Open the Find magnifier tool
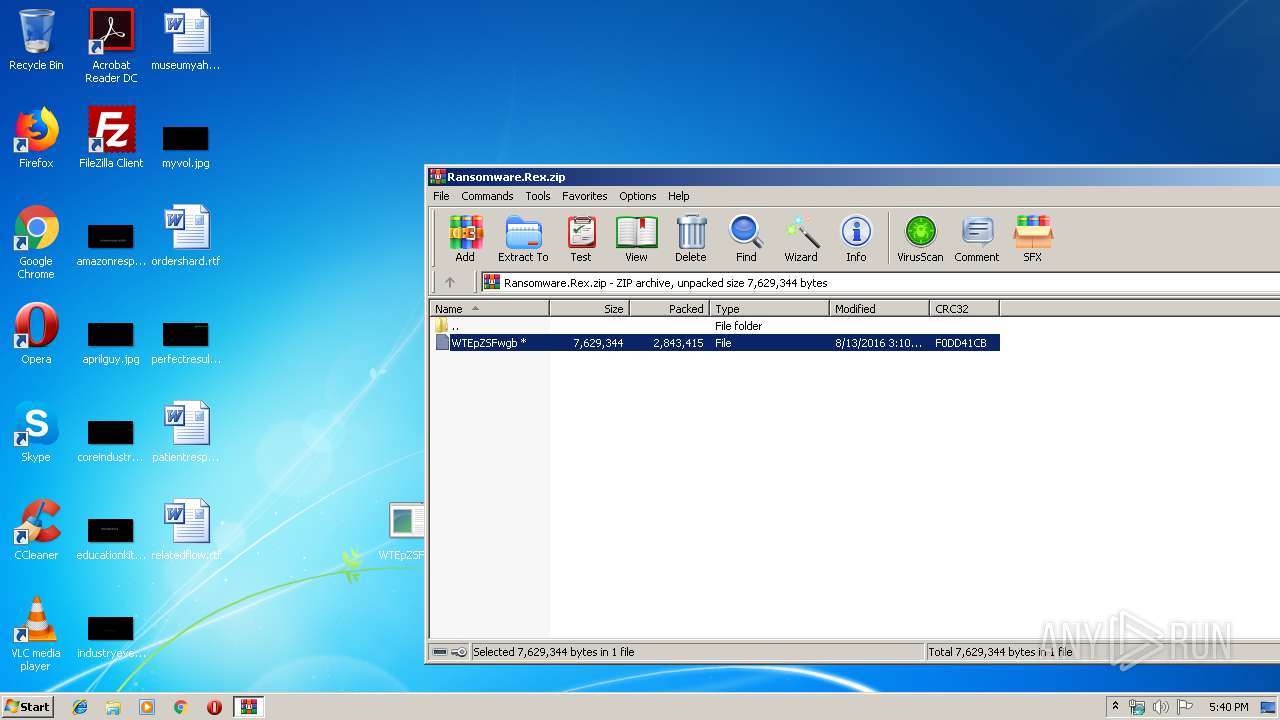This screenshot has height=720, width=1280. coord(746,239)
